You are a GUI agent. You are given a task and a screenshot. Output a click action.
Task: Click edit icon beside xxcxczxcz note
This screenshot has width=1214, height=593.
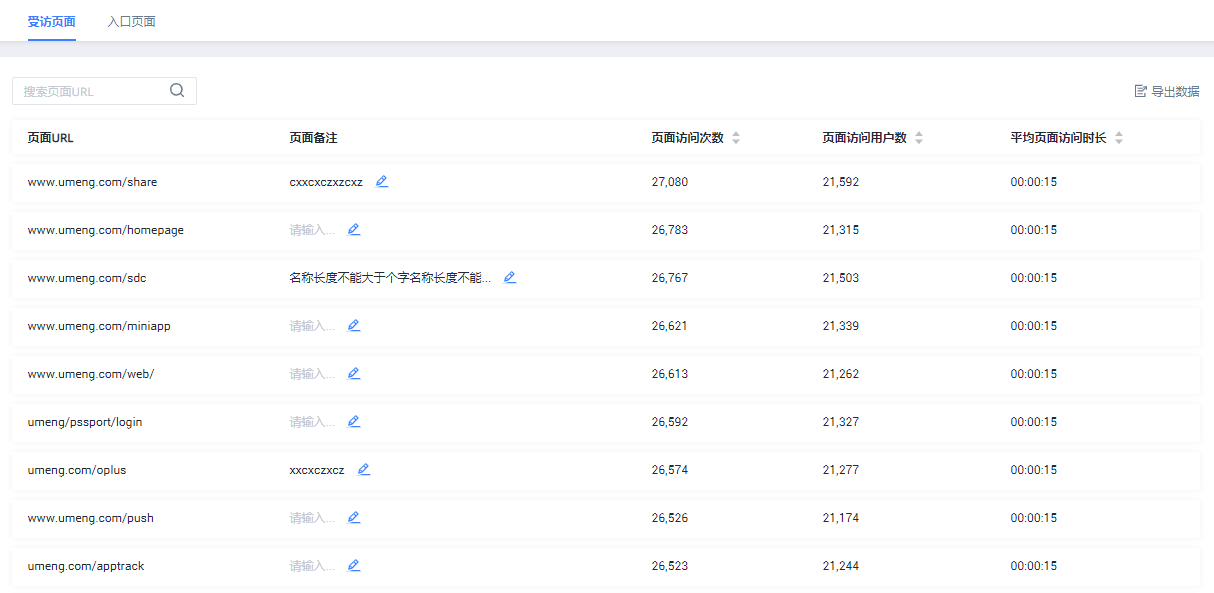[364, 470]
